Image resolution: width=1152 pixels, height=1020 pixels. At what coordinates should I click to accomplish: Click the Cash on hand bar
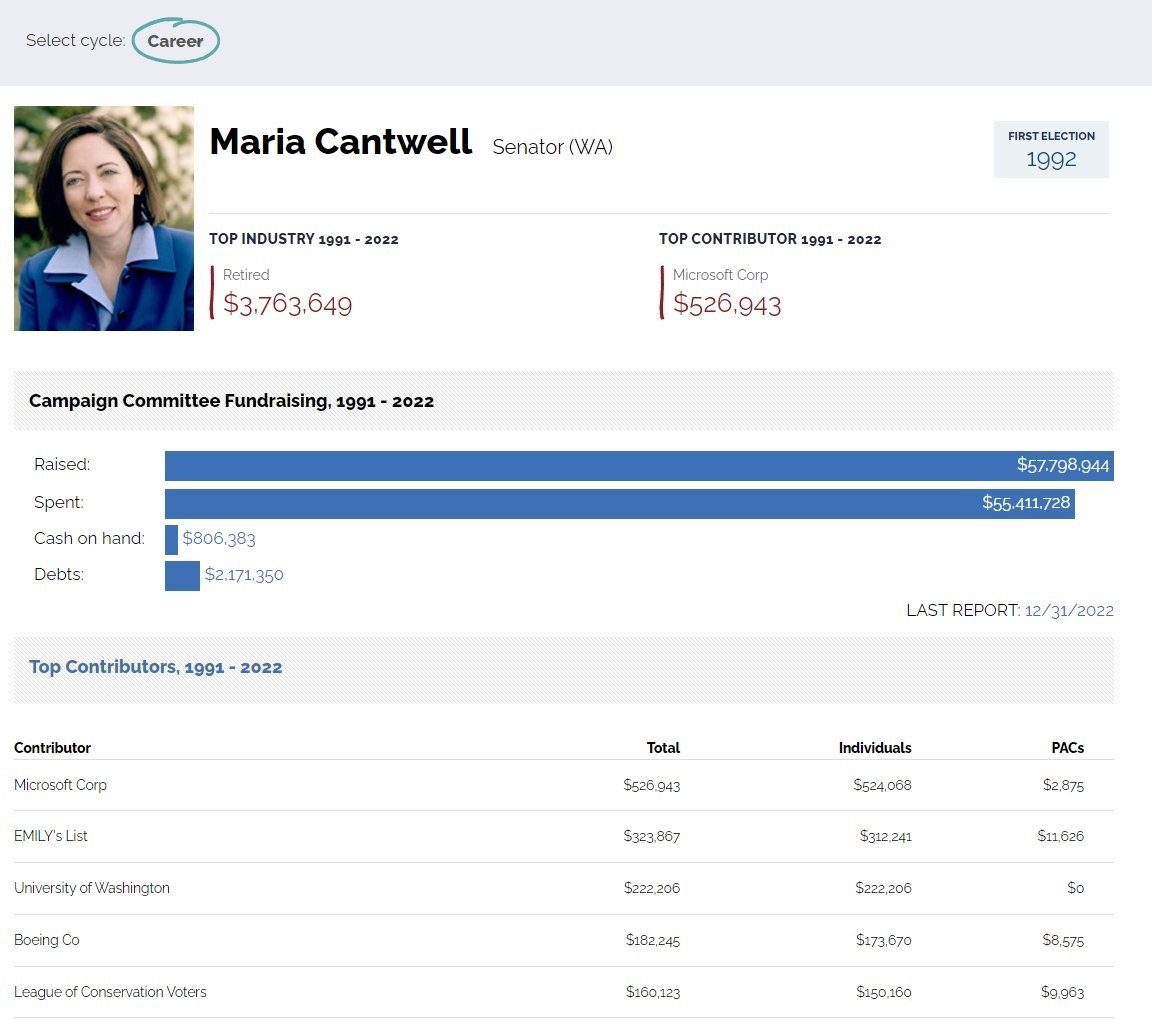click(x=171, y=539)
